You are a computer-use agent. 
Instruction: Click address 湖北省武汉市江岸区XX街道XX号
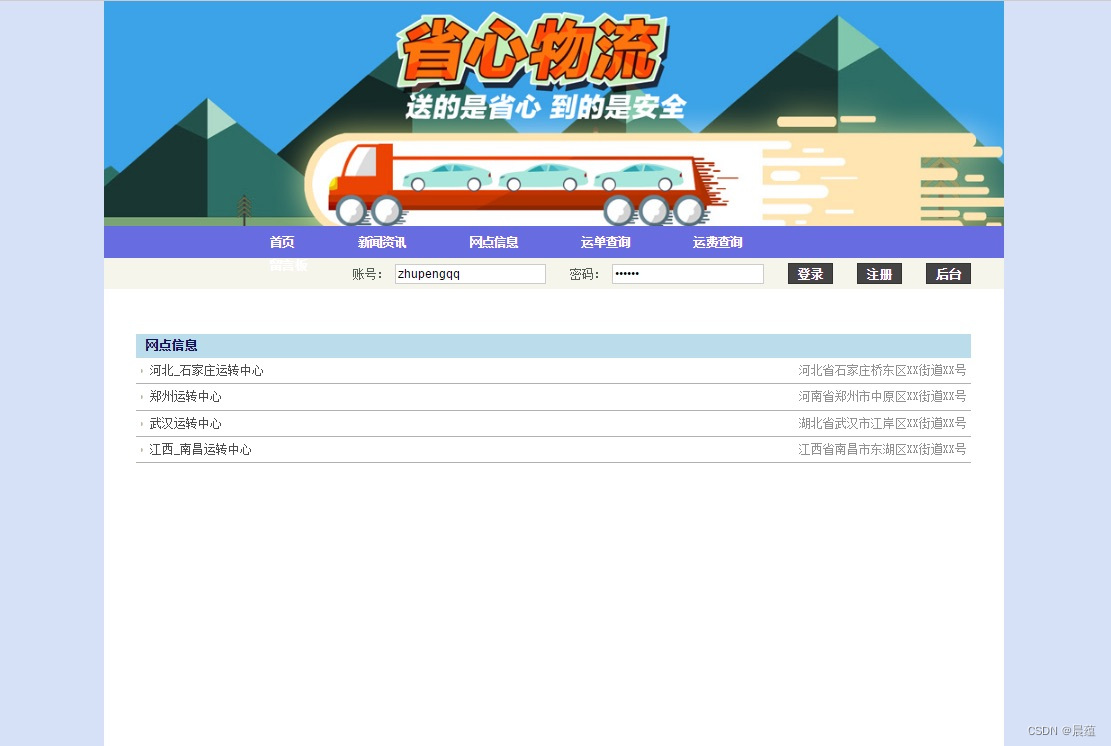click(882, 423)
